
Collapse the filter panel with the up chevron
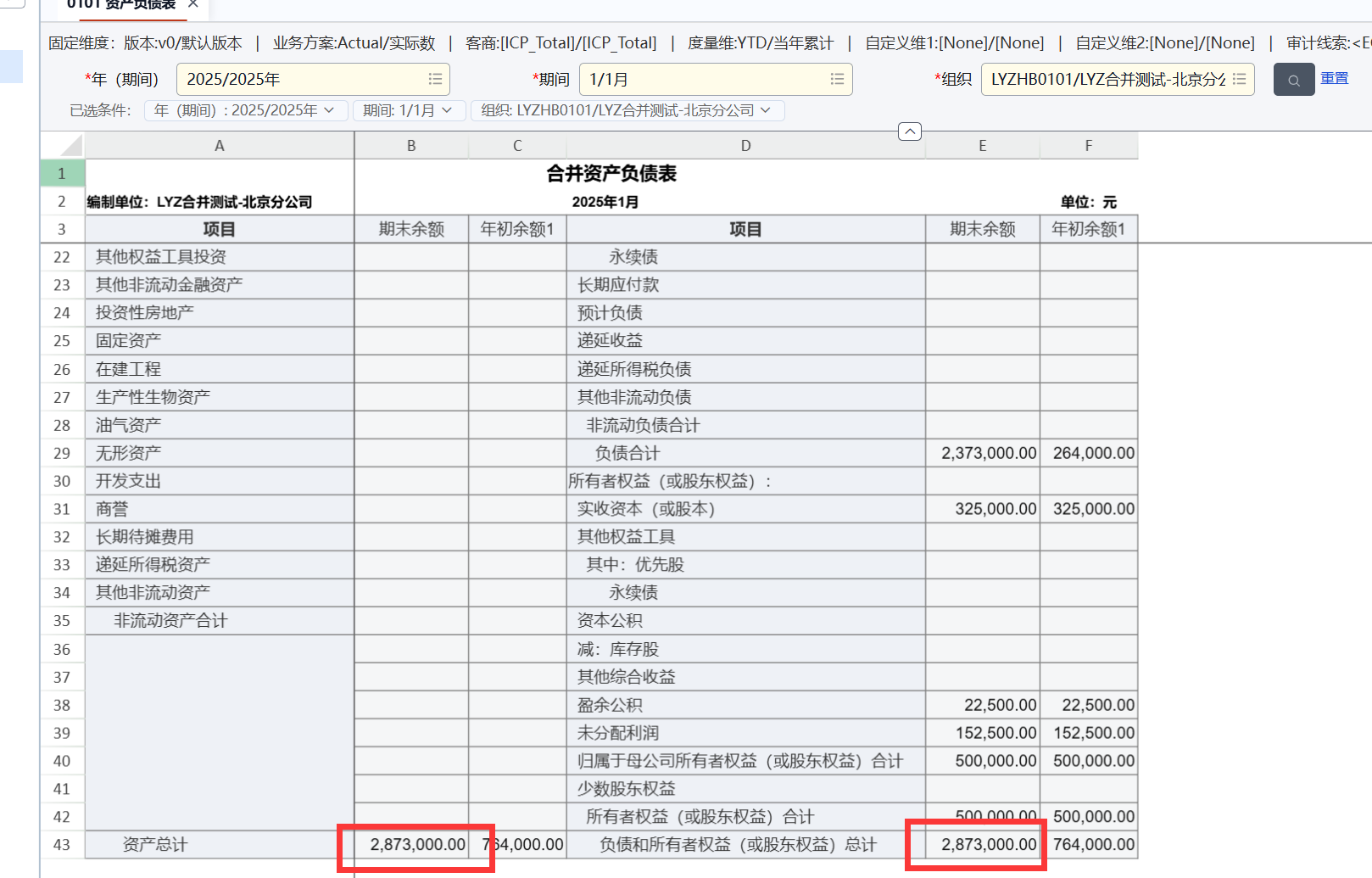(909, 131)
